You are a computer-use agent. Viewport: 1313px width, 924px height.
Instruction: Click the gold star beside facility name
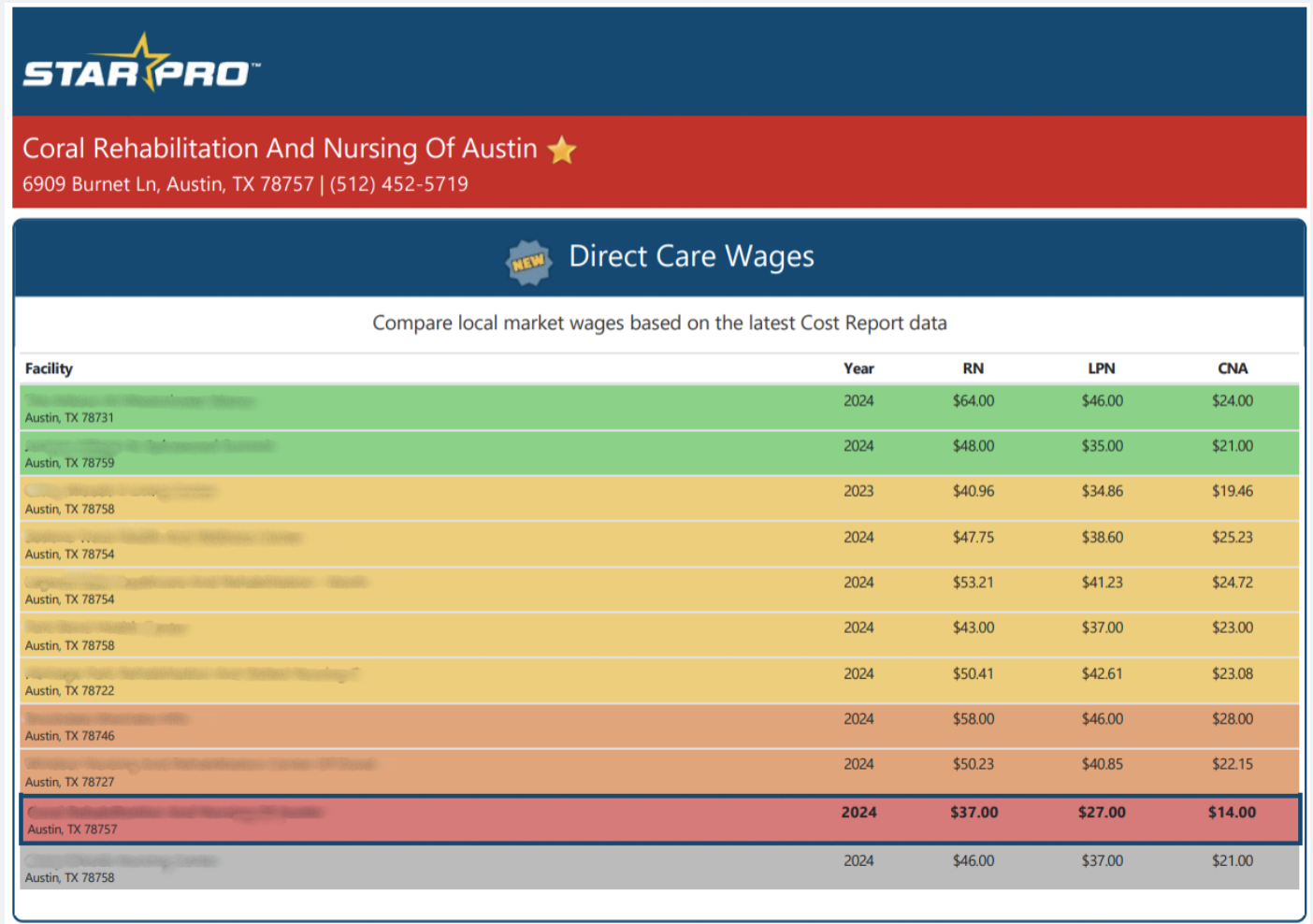click(x=562, y=150)
